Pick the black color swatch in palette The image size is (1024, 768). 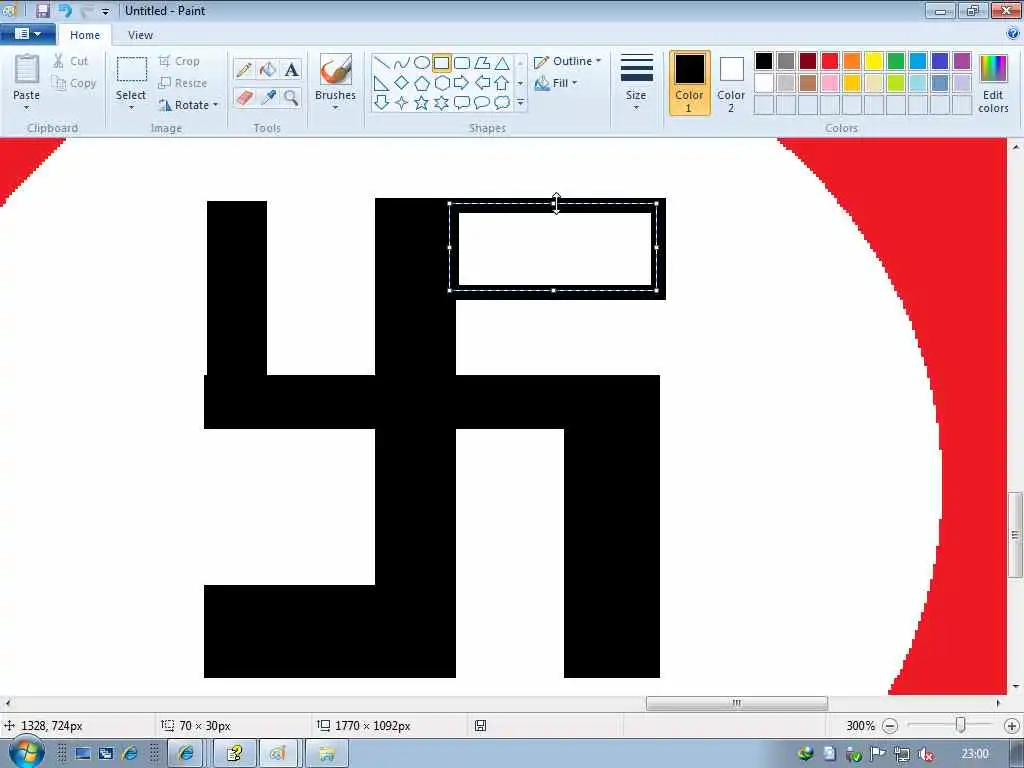tap(764, 61)
